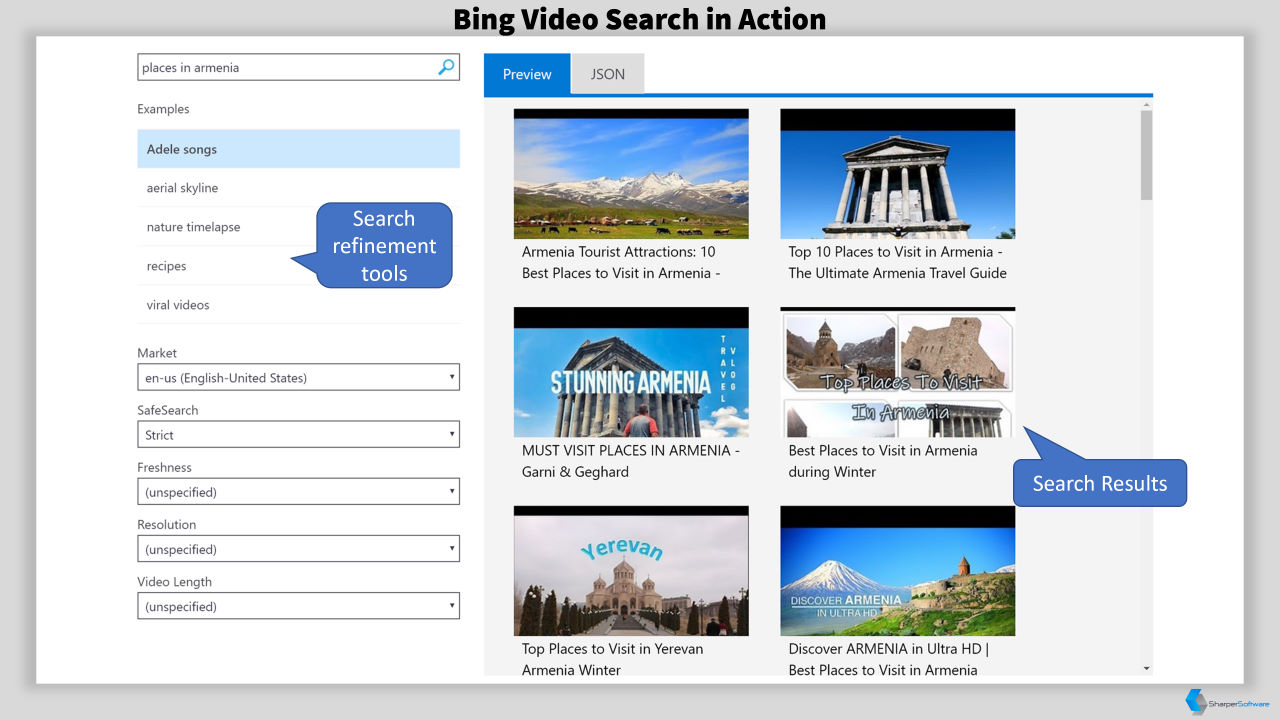Open the Top 10 Places temple thumbnail
The width and height of the screenshot is (1280, 720).
coord(898,174)
